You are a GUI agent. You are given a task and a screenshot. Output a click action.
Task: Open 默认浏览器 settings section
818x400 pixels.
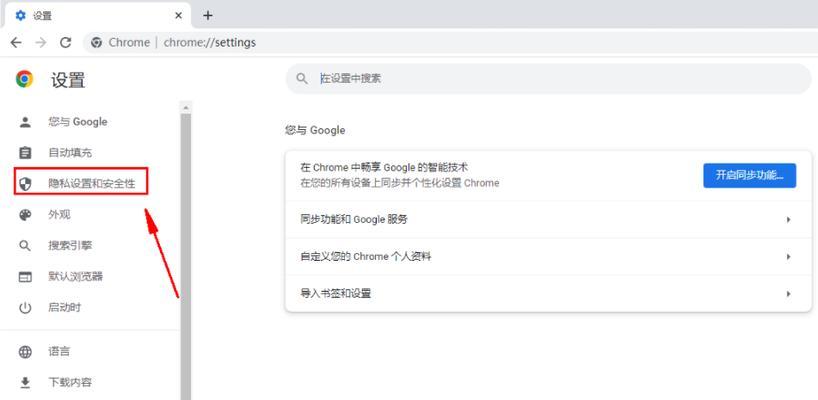[76, 276]
